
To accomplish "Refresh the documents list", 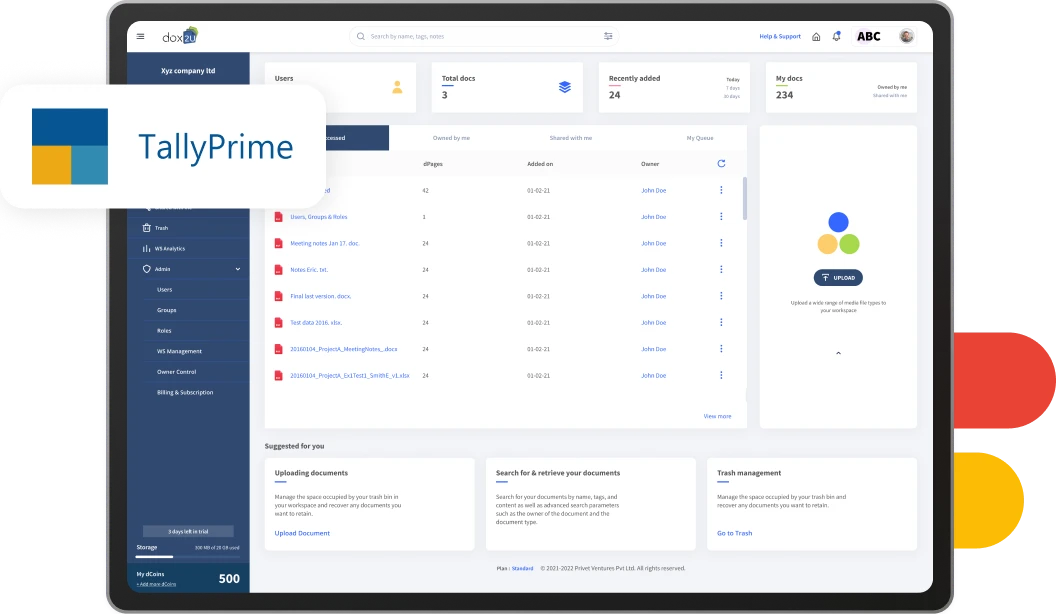I will (721, 163).
